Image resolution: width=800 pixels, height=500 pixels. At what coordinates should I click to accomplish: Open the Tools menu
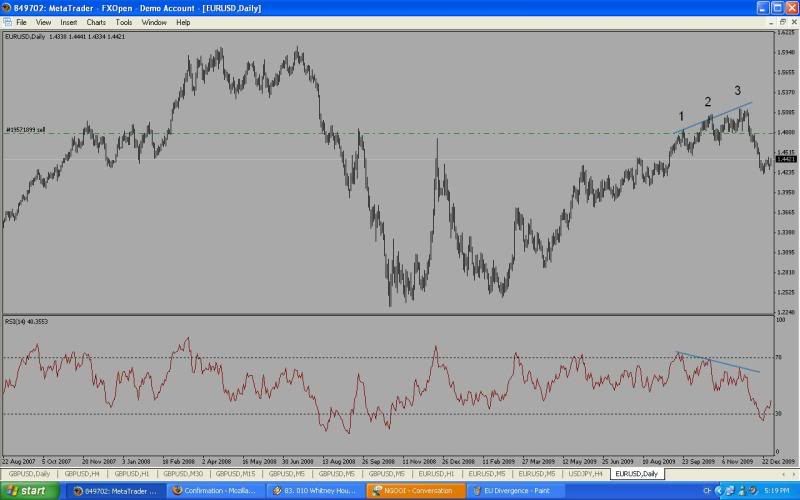(123, 21)
